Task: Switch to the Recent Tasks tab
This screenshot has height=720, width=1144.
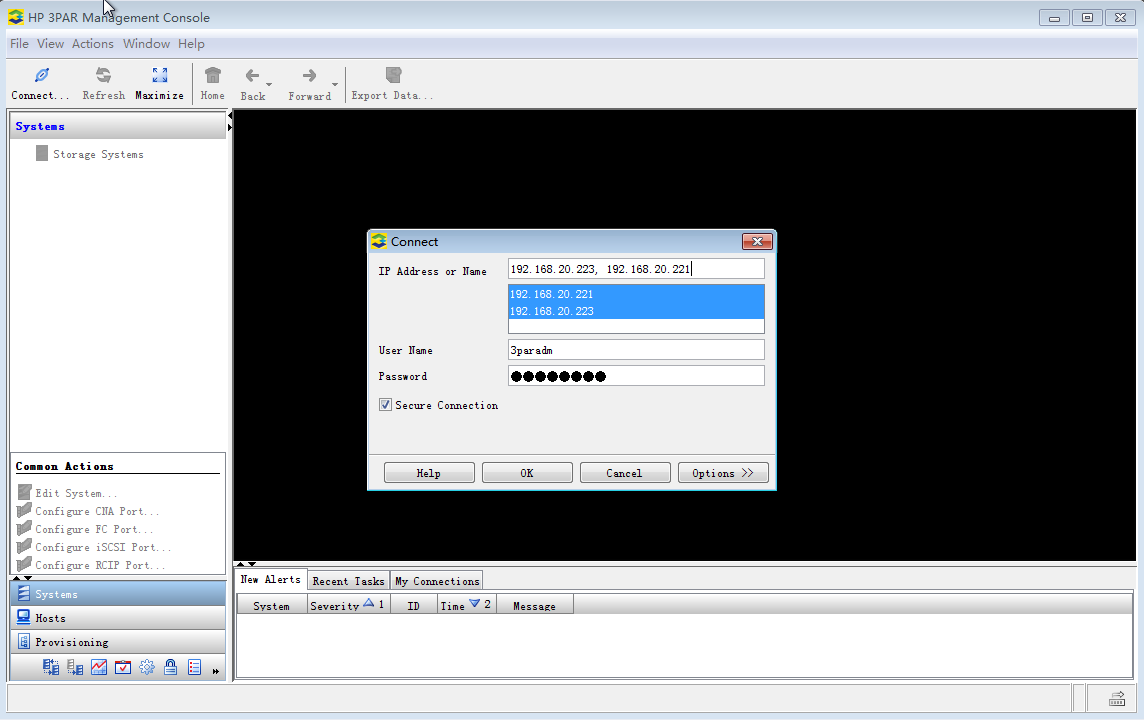Action: 348,581
